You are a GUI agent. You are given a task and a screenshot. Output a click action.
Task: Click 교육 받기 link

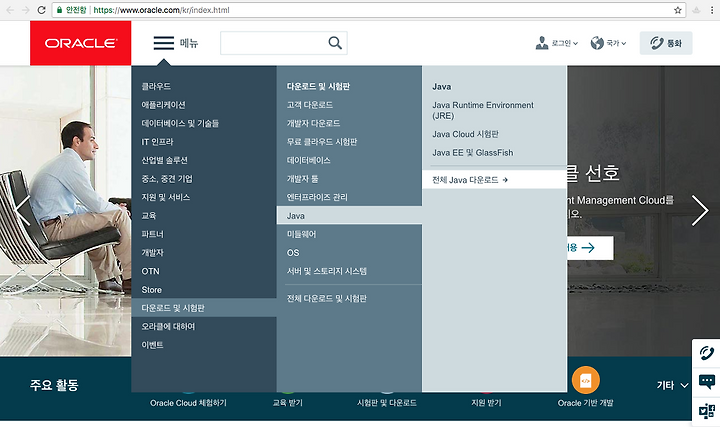(287, 403)
